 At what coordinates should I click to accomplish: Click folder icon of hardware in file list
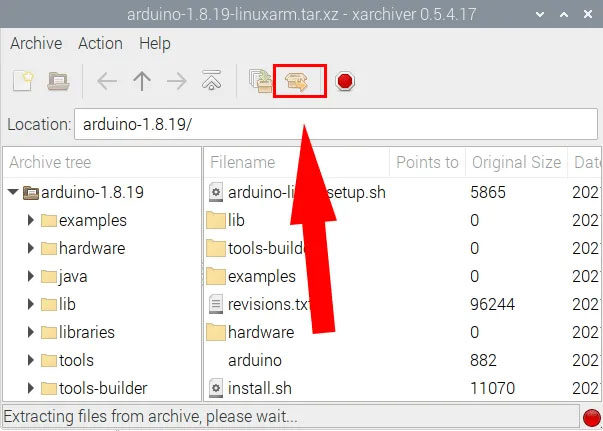point(216,333)
